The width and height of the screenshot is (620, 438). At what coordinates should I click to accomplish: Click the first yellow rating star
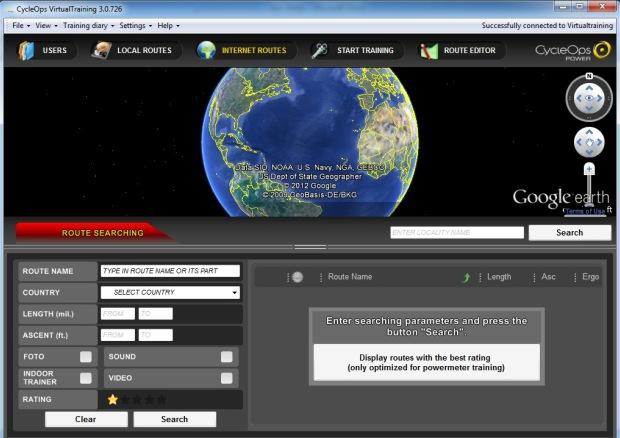pyautogui.click(x=113, y=399)
